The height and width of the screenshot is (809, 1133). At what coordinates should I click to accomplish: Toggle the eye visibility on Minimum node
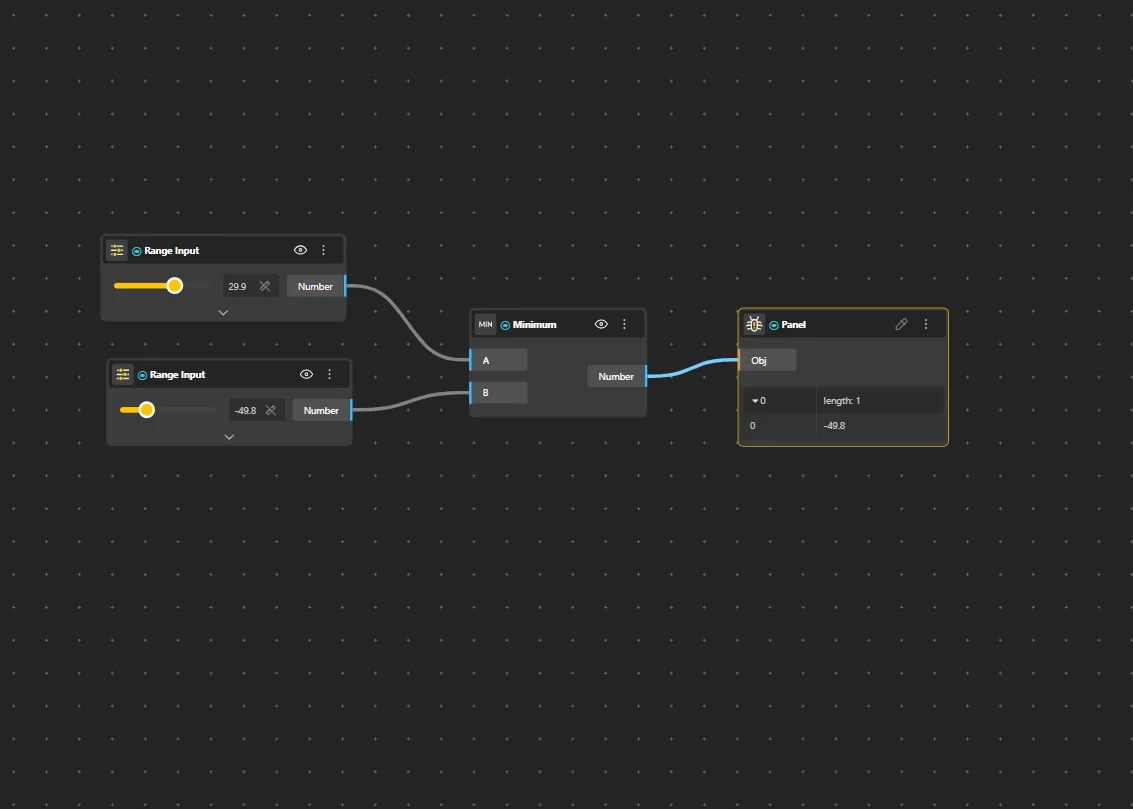point(601,324)
